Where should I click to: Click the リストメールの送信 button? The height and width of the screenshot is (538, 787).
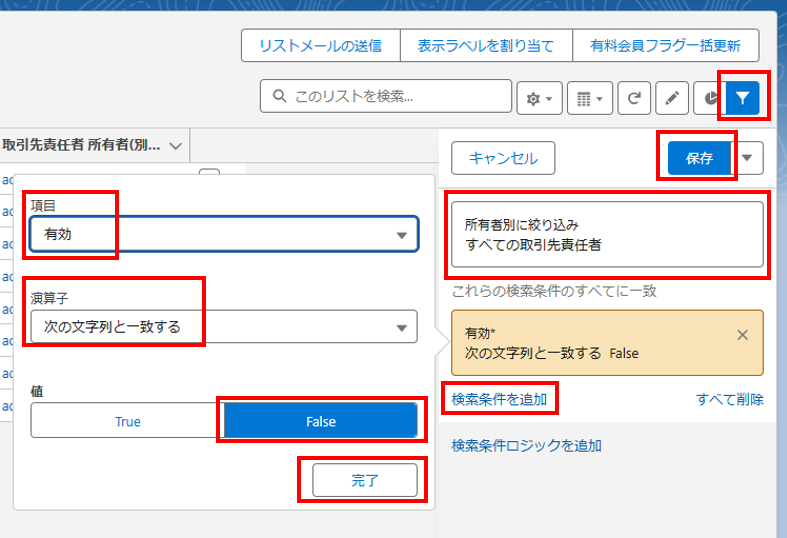[x=320, y=46]
